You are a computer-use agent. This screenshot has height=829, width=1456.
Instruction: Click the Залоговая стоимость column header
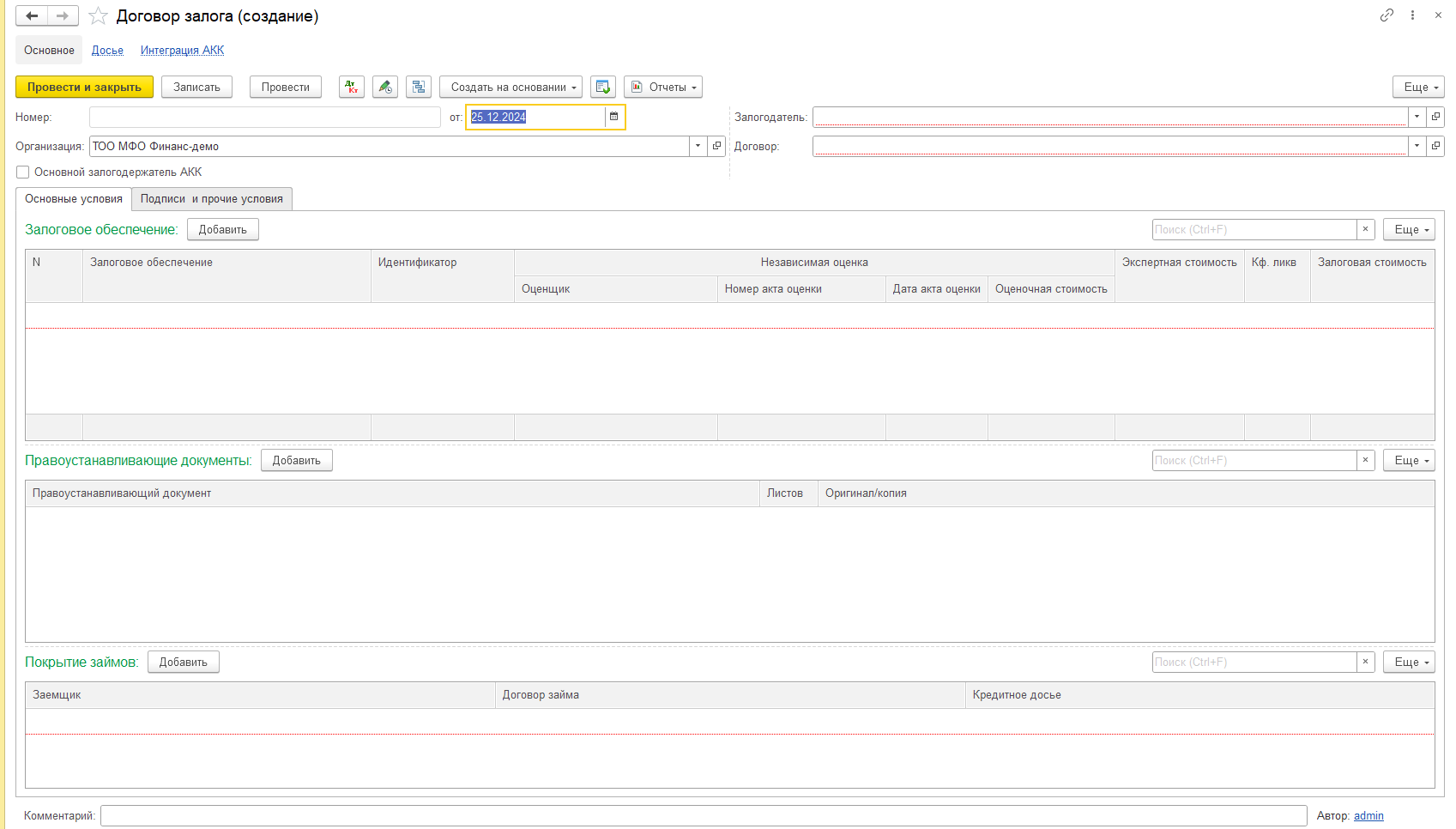(1372, 275)
